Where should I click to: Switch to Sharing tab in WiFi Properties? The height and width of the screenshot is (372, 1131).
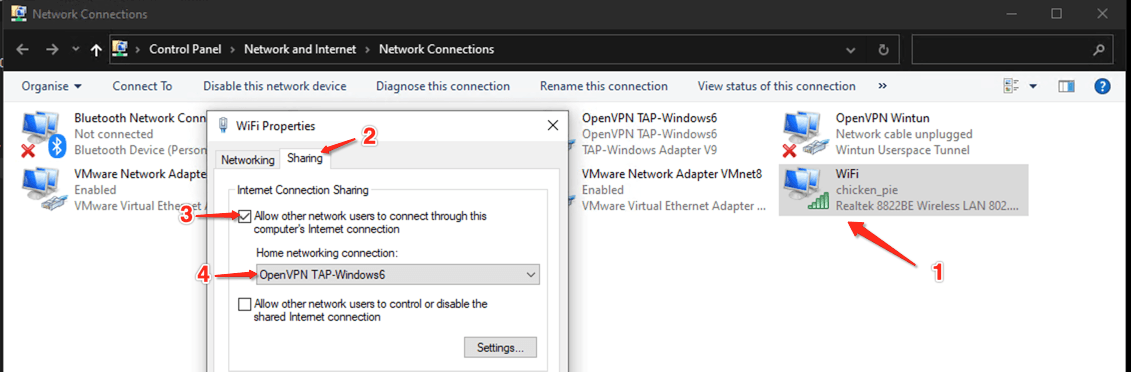pyautogui.click(x=305, y=159)
